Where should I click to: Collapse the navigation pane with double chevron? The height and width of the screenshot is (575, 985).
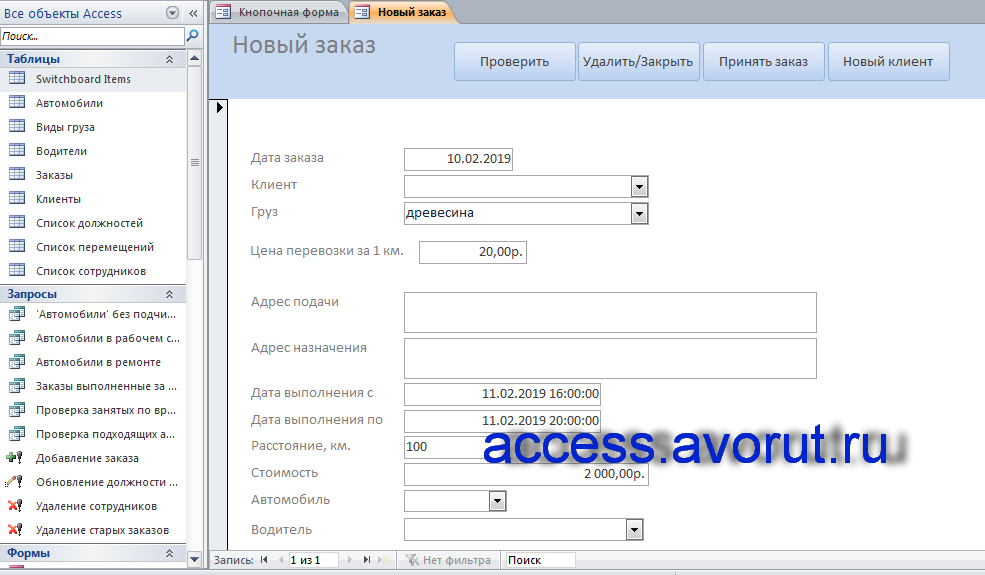click(193, 13)
